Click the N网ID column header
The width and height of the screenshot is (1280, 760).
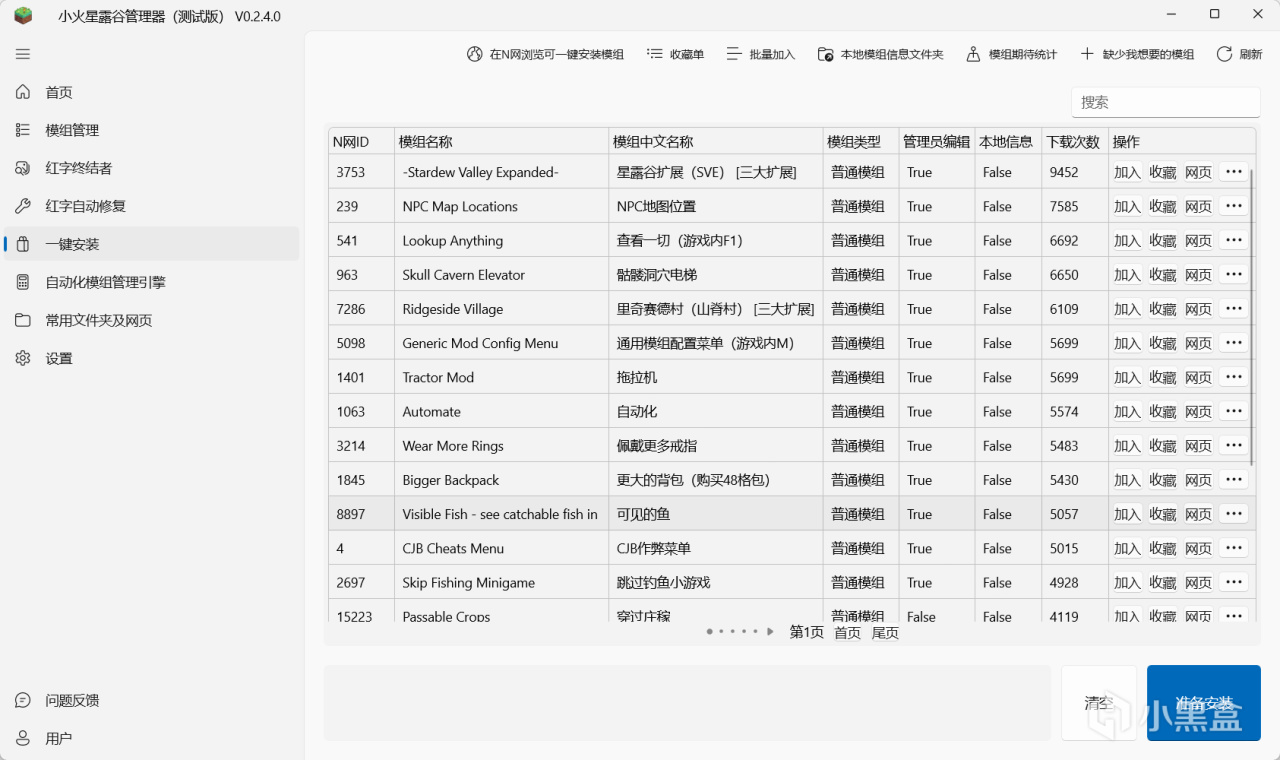click(362, 141)
